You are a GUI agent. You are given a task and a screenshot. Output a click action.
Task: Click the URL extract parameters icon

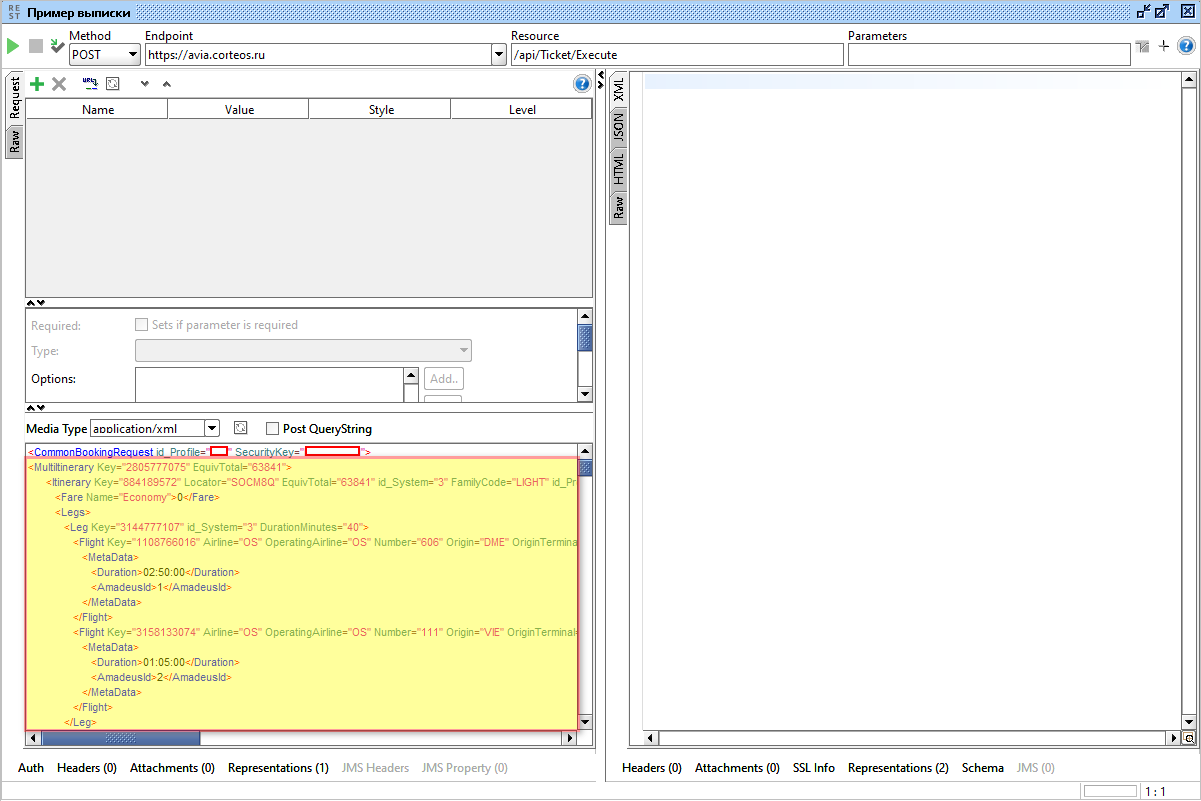[90, 84]
